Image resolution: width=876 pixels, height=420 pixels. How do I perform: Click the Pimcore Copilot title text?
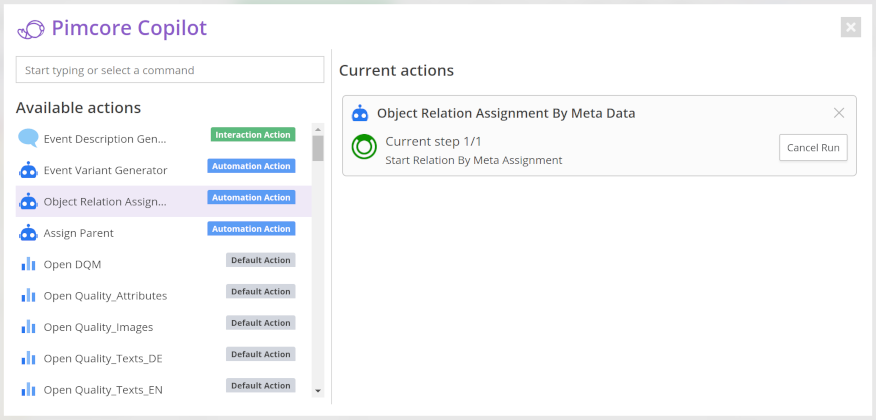click(x=129, y=28)
